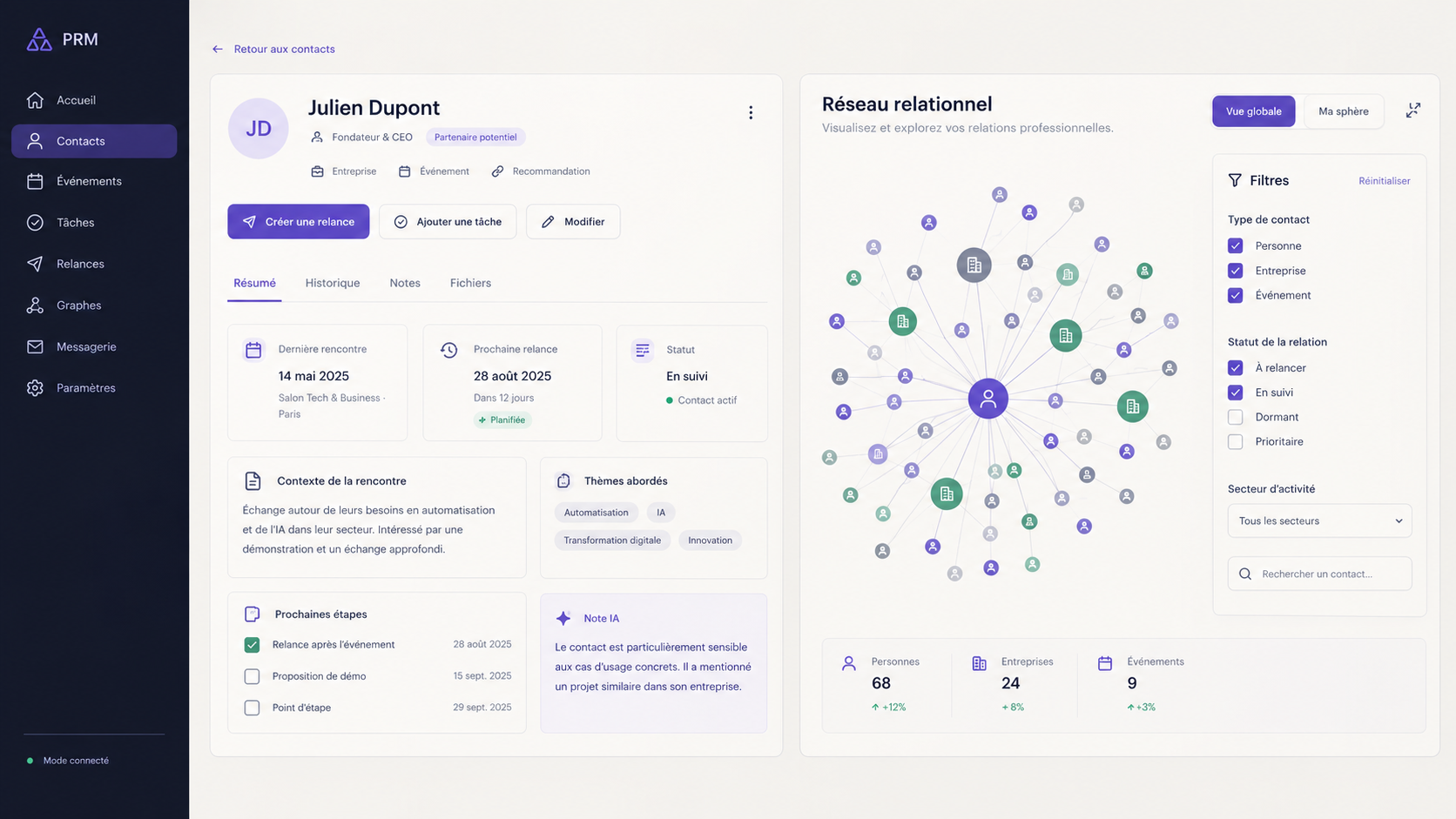
Task: Open Tâches check-circle icon in sidebar
Action: coord(35,223)
